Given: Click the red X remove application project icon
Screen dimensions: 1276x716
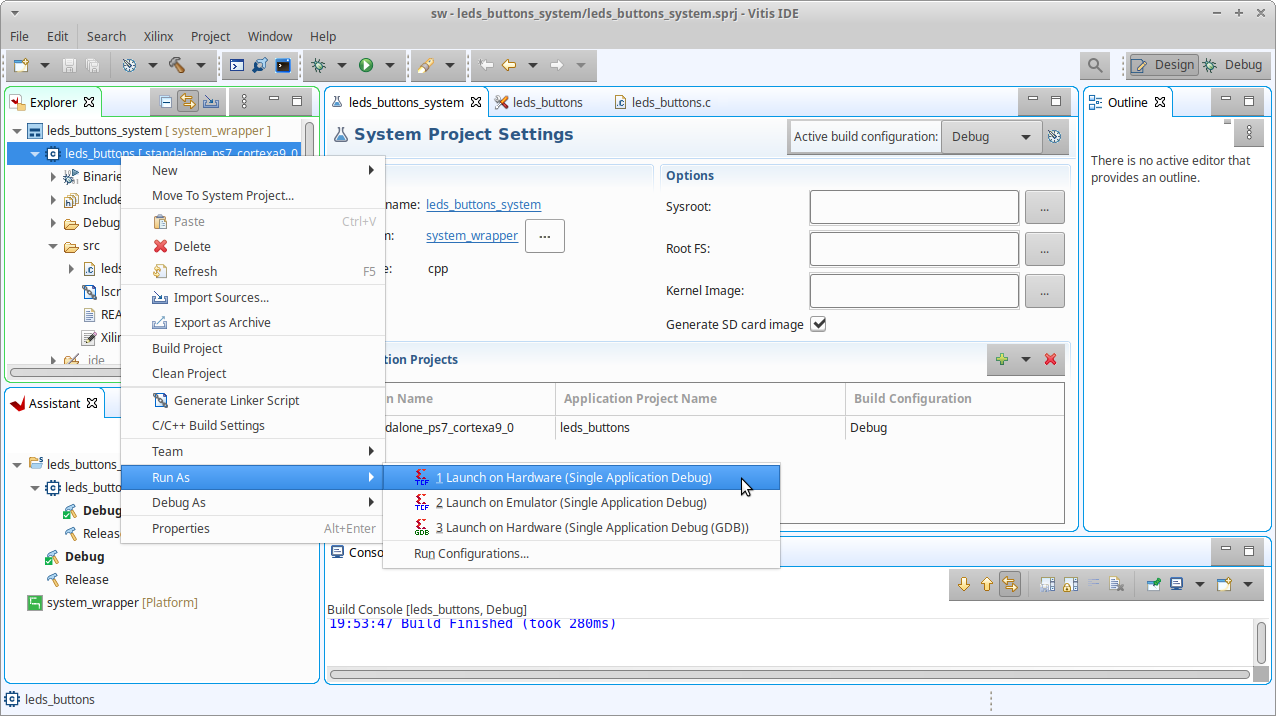Looking at the screenshot, I should 1050,360.
